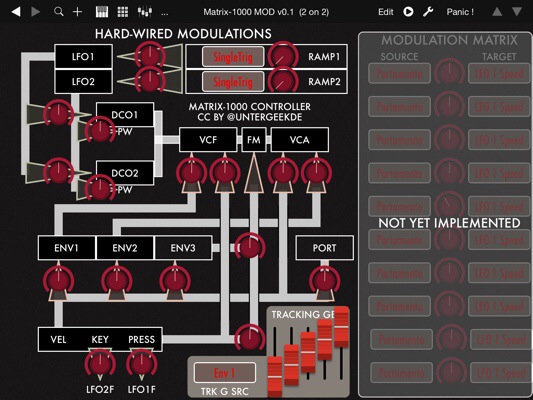The width and height of the screenshot is (533, 400).
Task: Click the ENV1 block
Action: [x=67, y=248]
